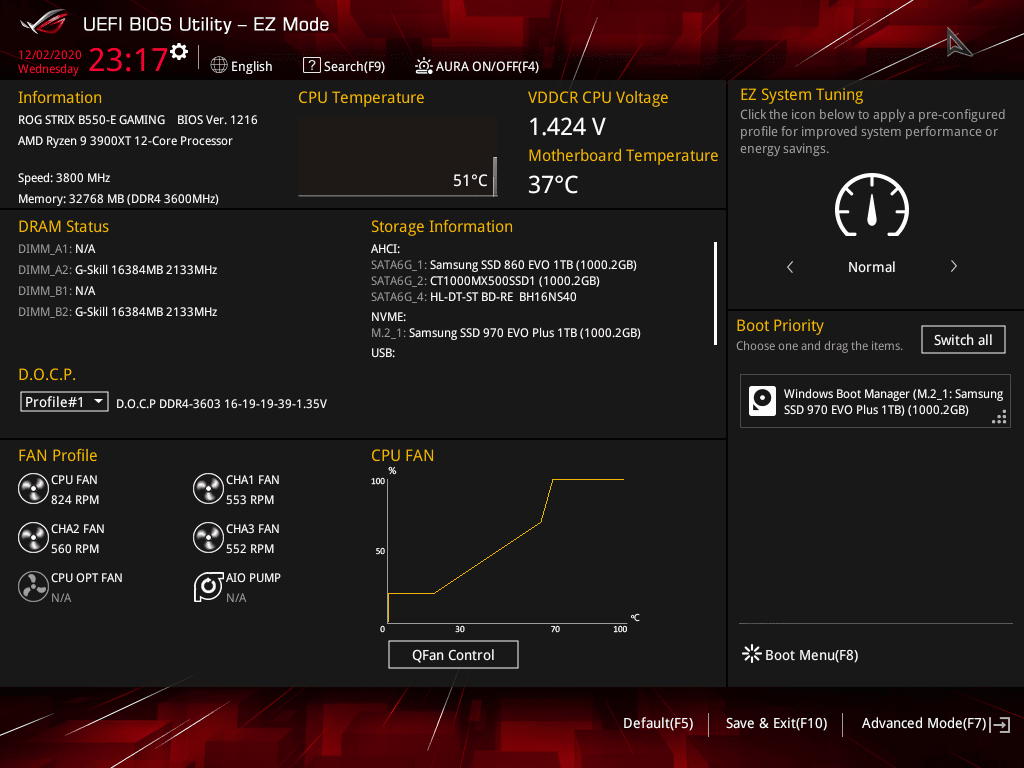Click the Switch all button
The width and height of the screenshot is (1024, 768).
[x=963, y=340]
